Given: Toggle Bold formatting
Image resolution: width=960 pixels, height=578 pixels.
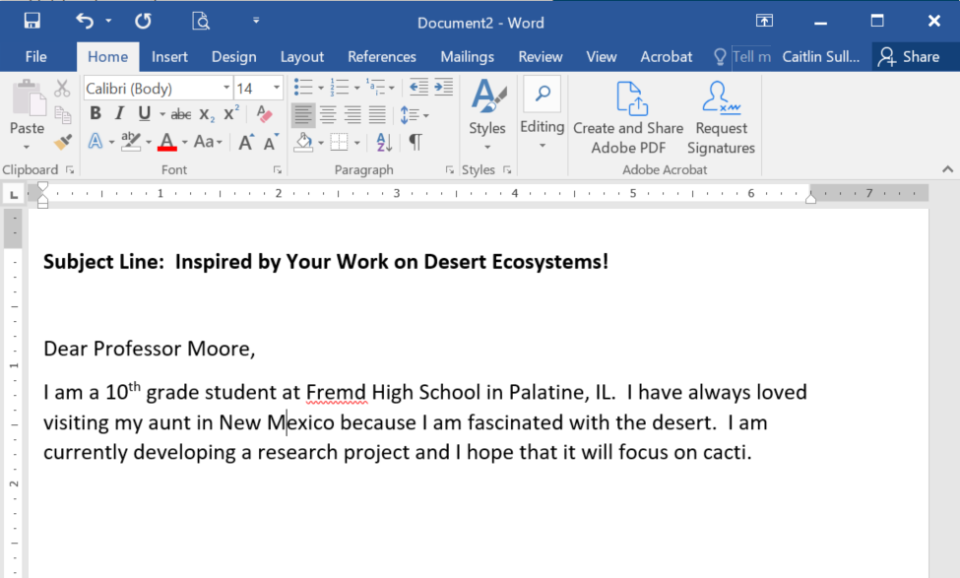Looking at the screenshot, I should (x=96, y=114).
